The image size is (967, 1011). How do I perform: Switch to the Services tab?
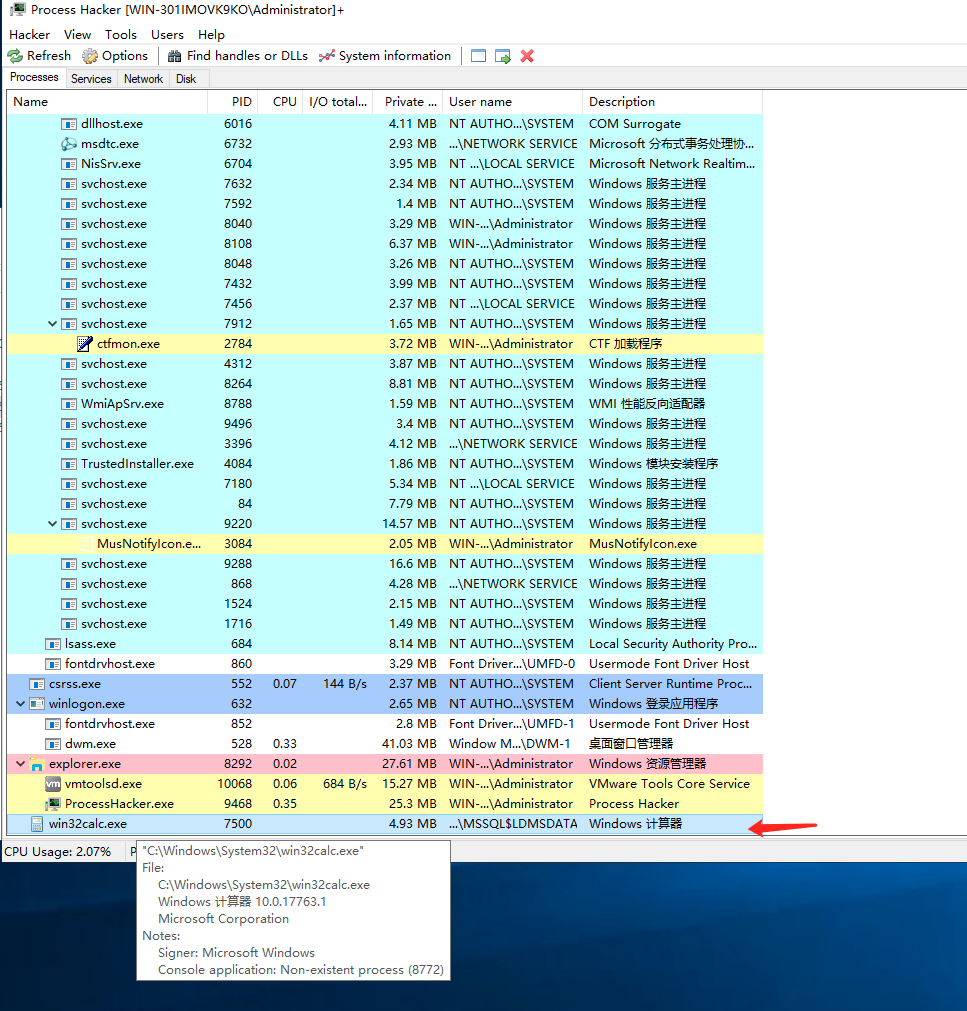91,79
